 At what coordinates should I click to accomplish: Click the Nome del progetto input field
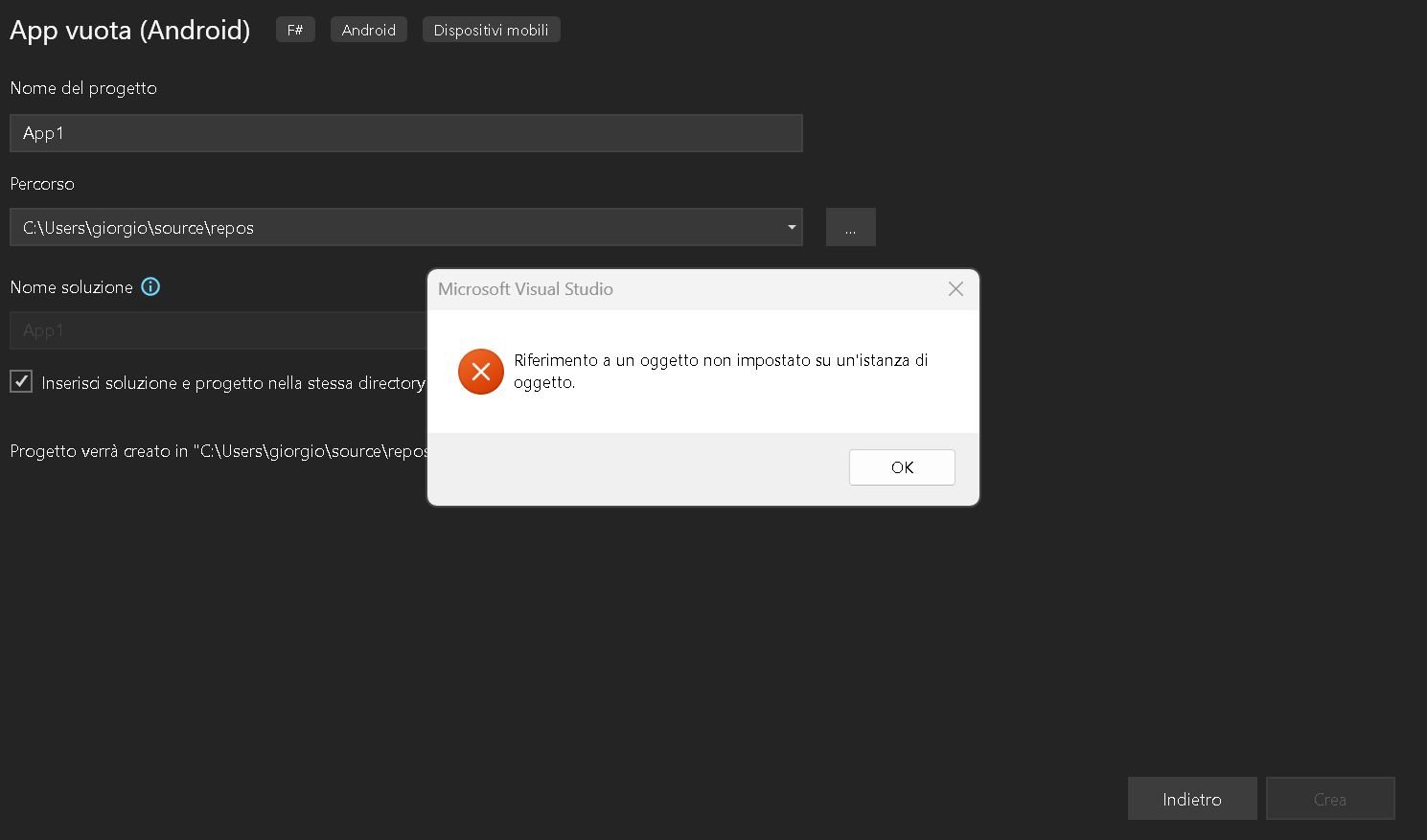click(406, 133)
